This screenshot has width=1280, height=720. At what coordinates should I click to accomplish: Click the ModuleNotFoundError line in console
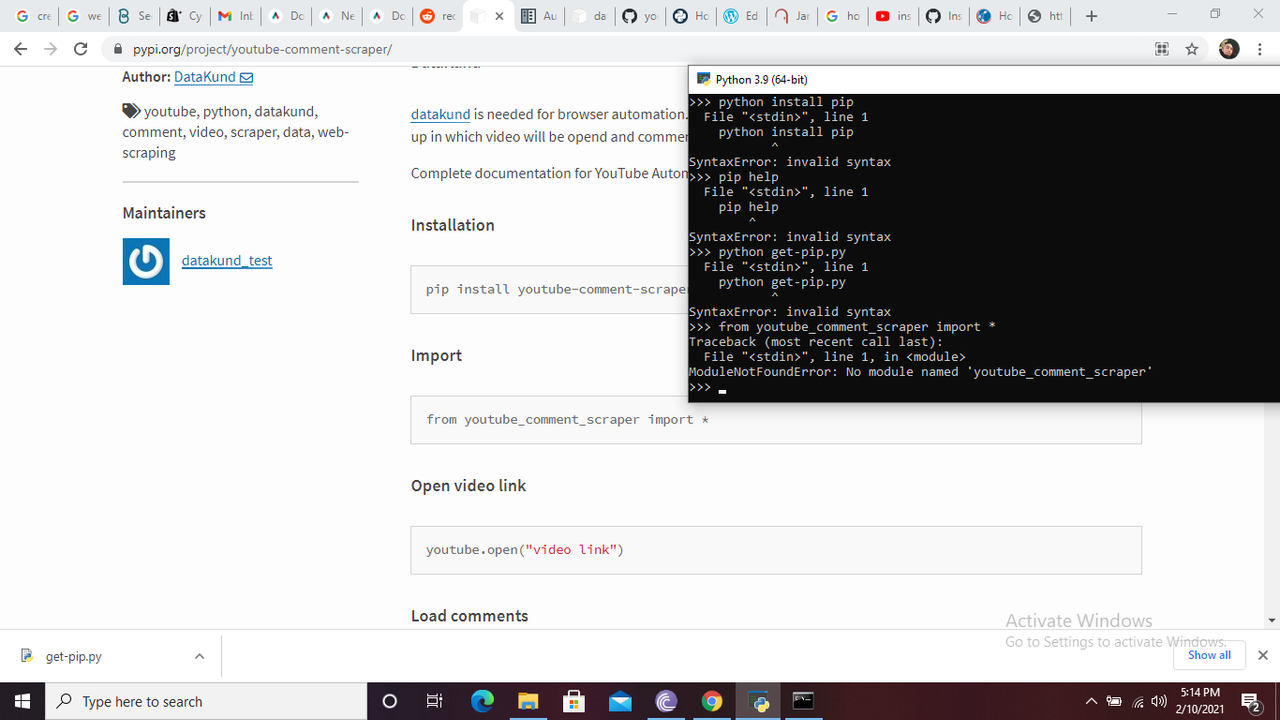tap(921, 372)
